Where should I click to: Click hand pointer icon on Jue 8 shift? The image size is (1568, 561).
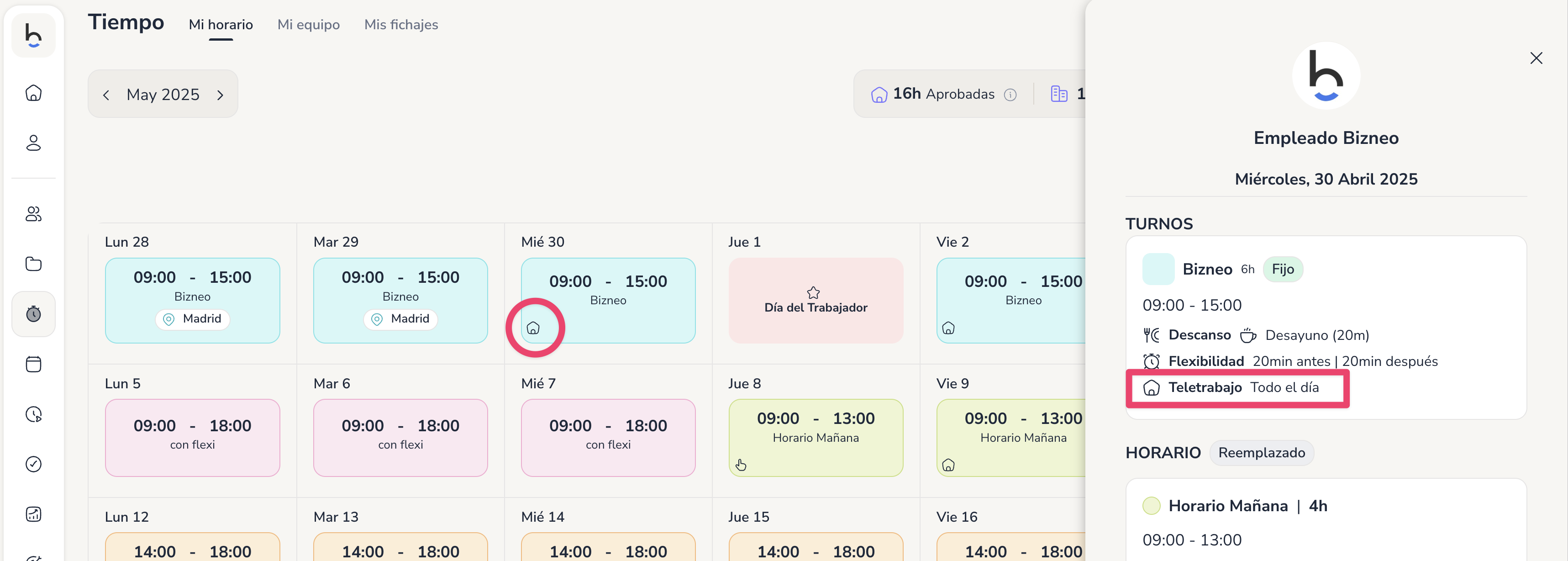[741, 465]
